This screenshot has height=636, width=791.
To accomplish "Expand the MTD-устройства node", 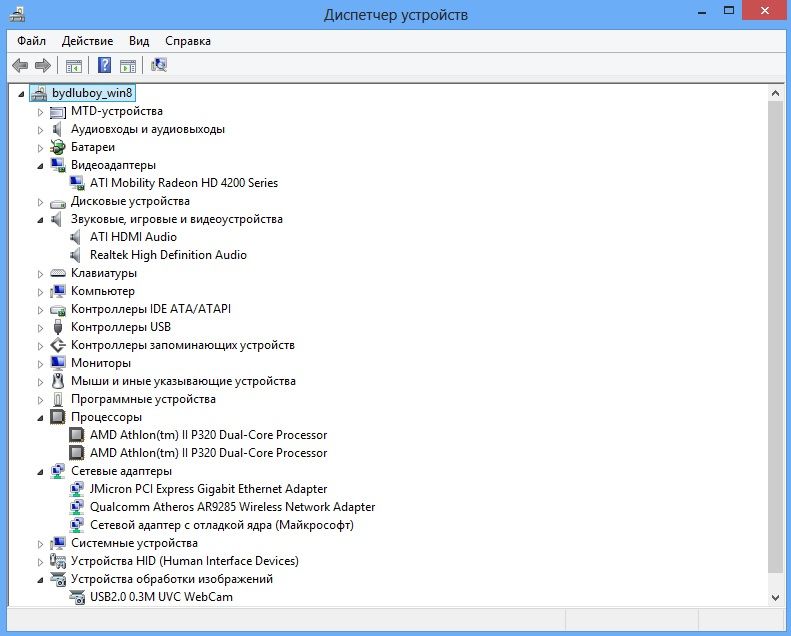I will (40, 112).
